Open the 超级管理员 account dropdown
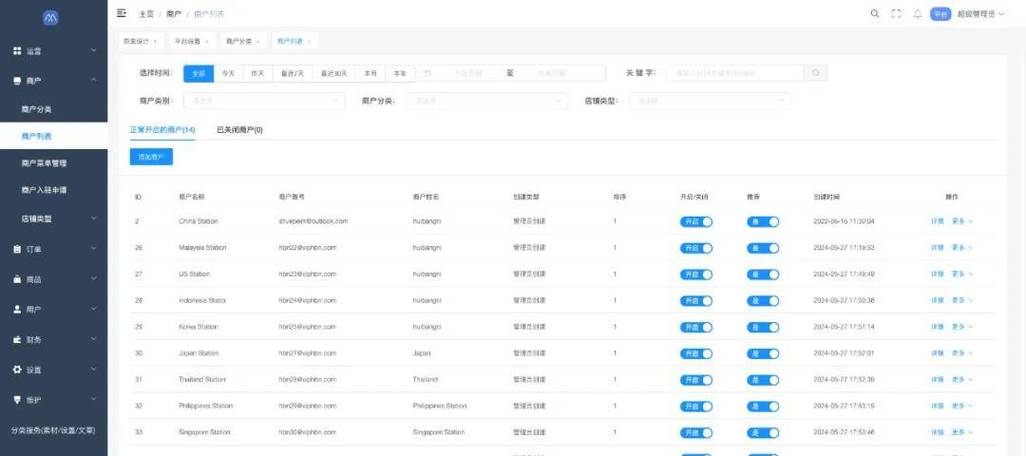This screenshot has height=456, width=1026. [981, 14]
